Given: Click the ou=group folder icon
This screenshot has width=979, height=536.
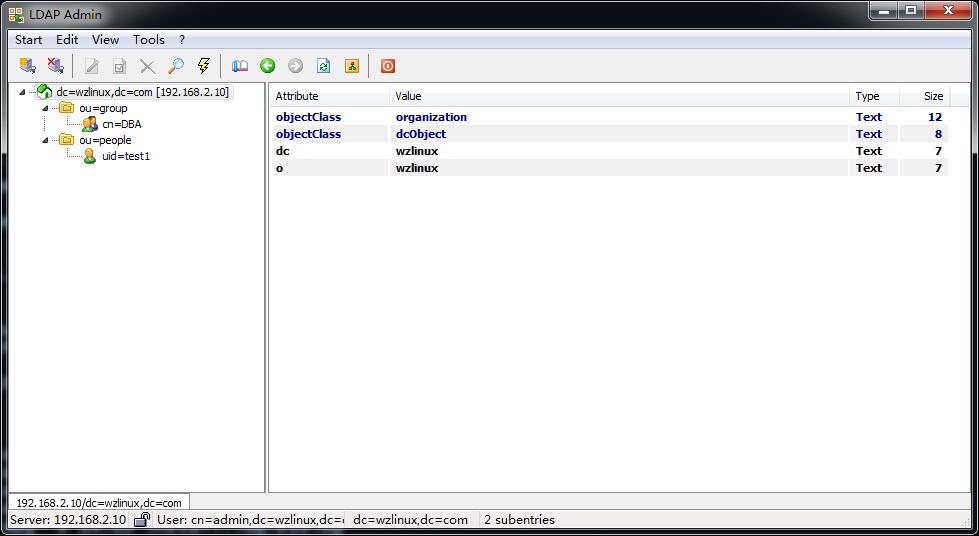Looking at the screenshot, I should click(x=67, y=107).
